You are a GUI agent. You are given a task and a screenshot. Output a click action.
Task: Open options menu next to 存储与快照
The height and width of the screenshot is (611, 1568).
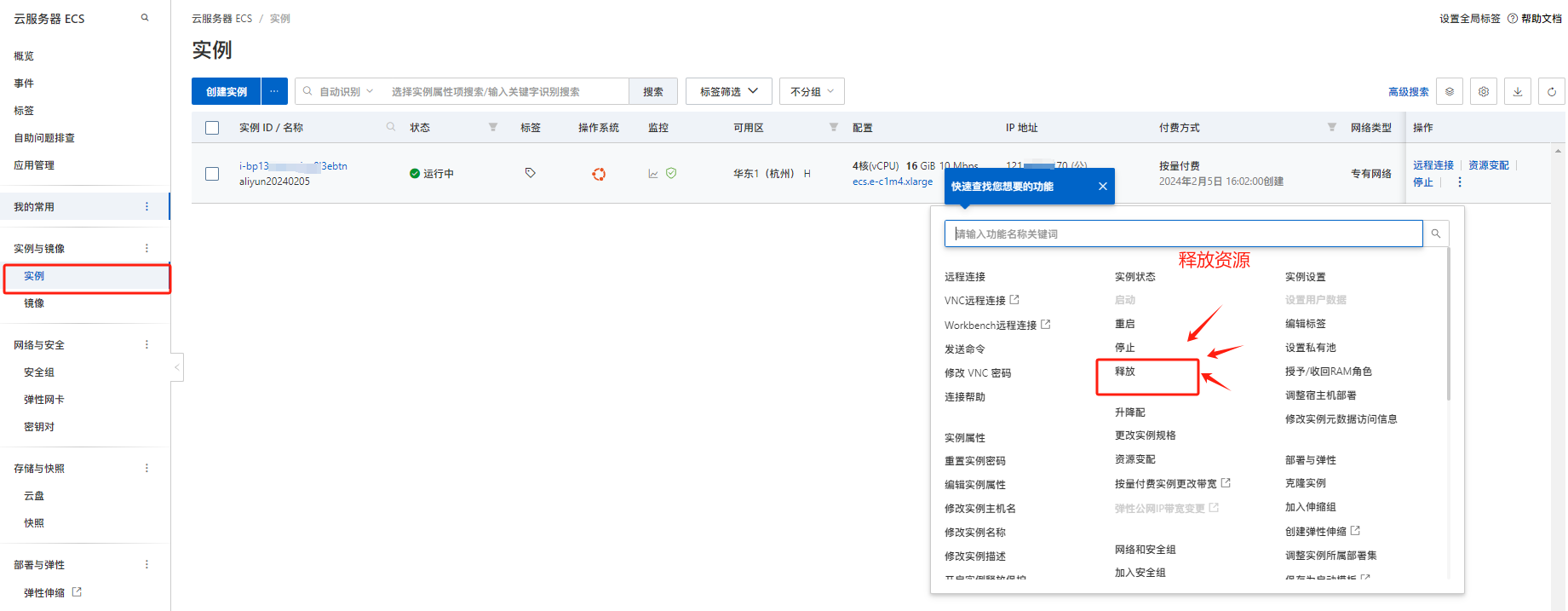146,468
